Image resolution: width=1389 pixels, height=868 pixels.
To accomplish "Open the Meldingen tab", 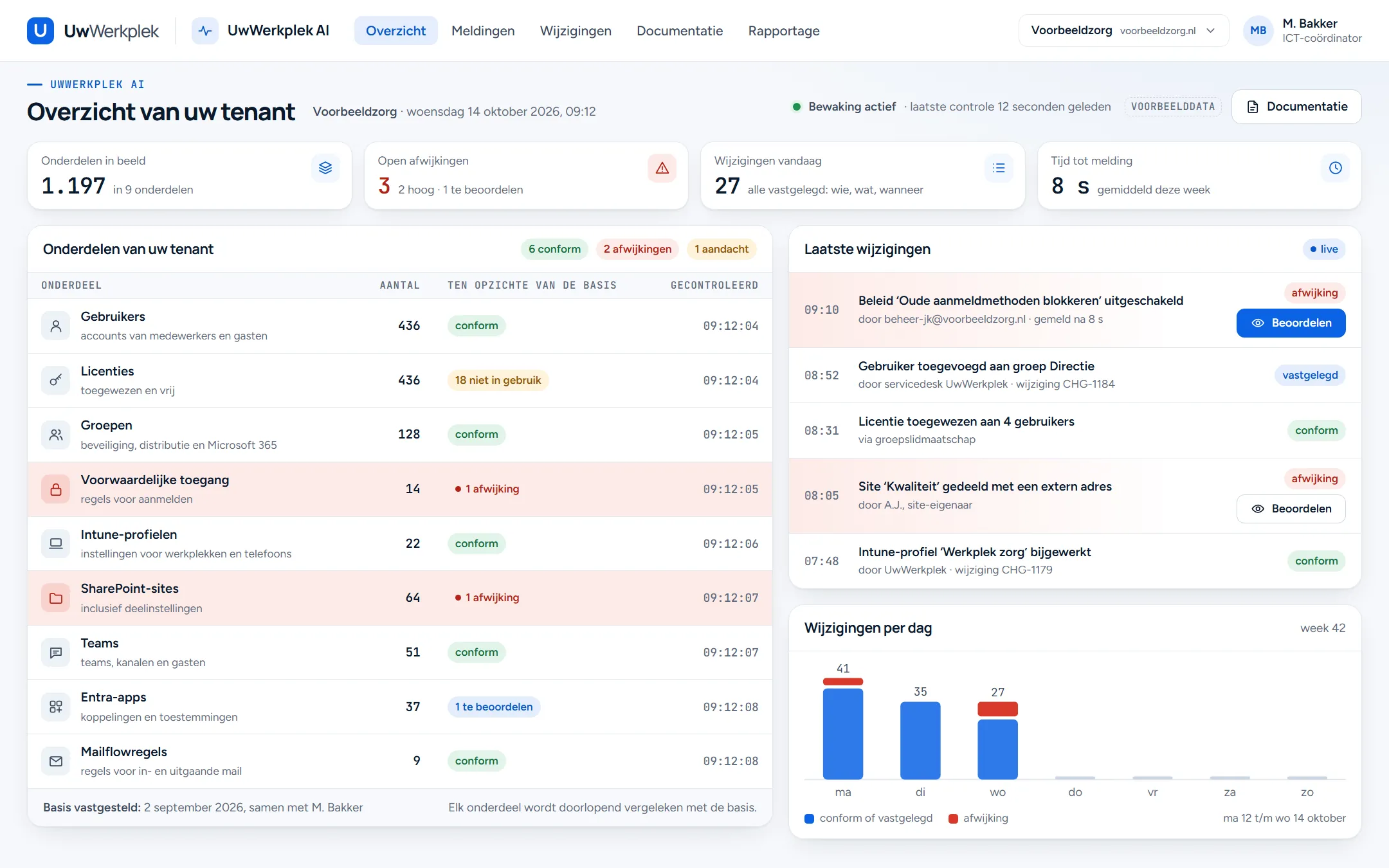I will pyautogui.click(x=483, y=30).
